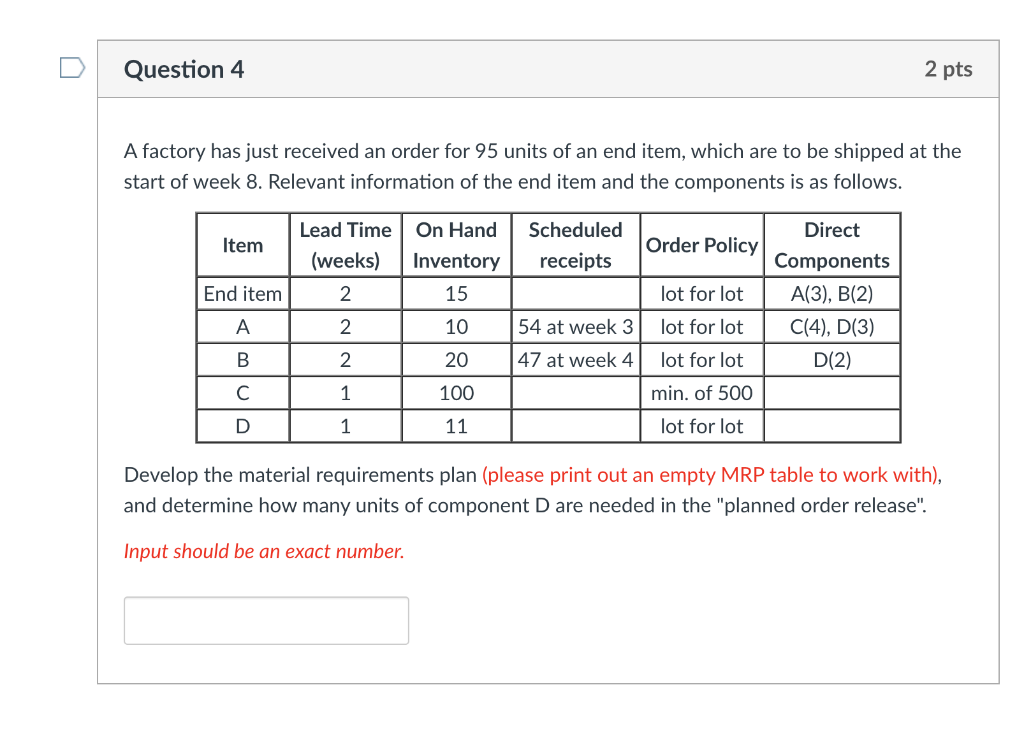Click the On Hand Inventory header
The width and height of the screenshot is (1024, 729).
456,245
